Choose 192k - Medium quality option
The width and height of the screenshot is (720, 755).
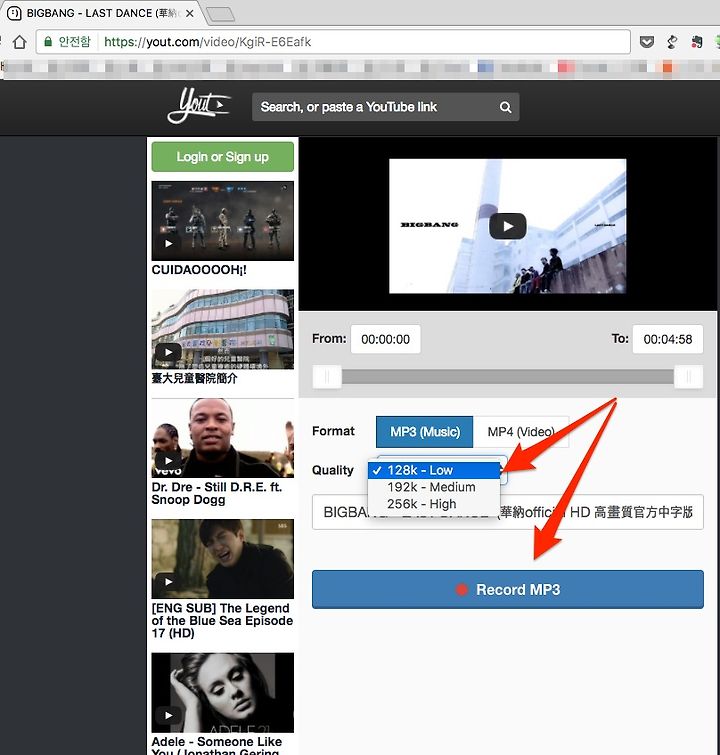[434, 487]
